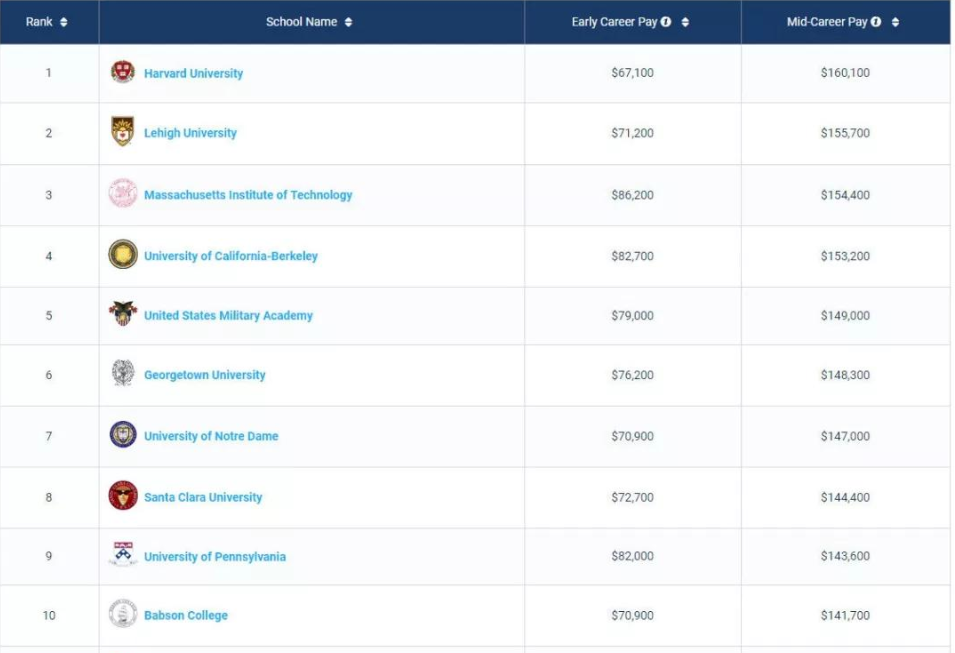
Task: Open the Lehigh University link
Action: pyautogui.click(x=190, y=133)
